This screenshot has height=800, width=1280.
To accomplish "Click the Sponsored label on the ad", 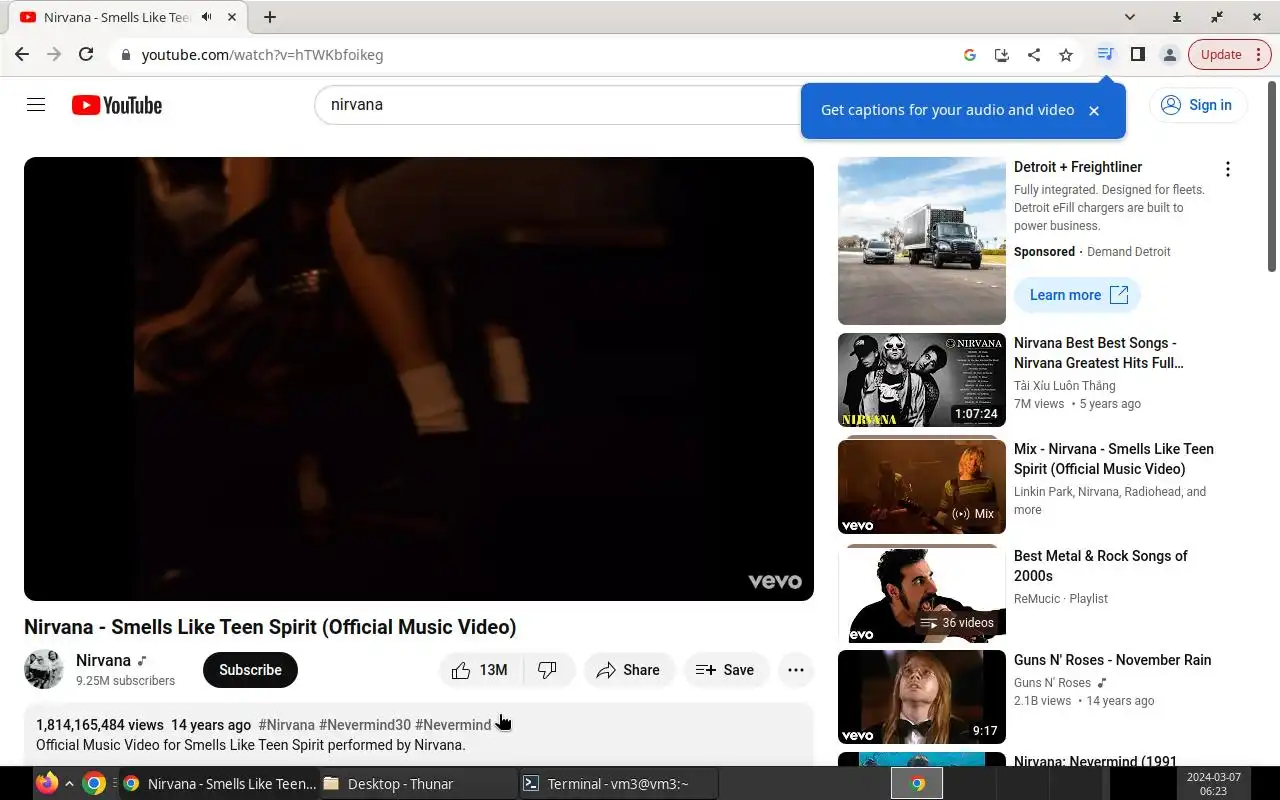I will click(1044, 252).
